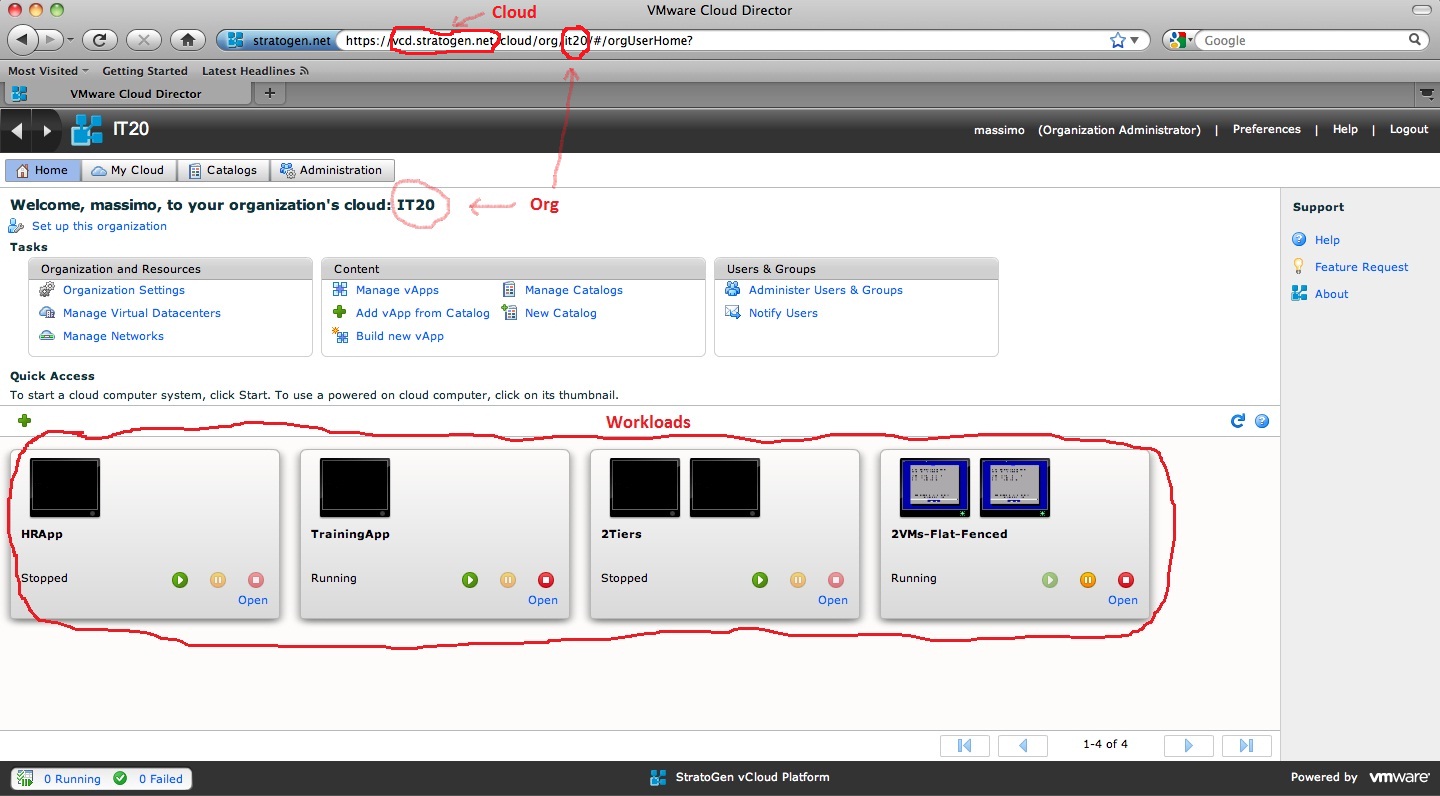Open Manage Networks link
Screen dimensions: 1440x796
coord(113,336)
